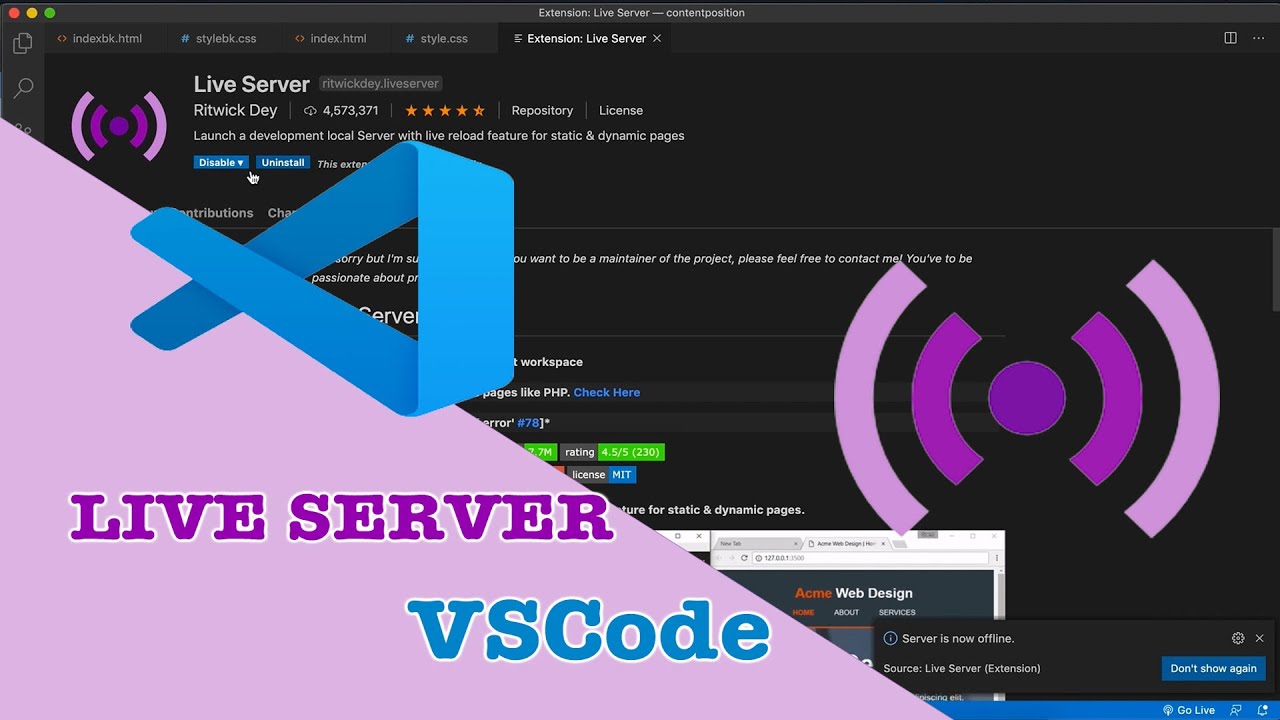
Task: Click the 'Server is now offline.' message
Action: coord(958,638)
